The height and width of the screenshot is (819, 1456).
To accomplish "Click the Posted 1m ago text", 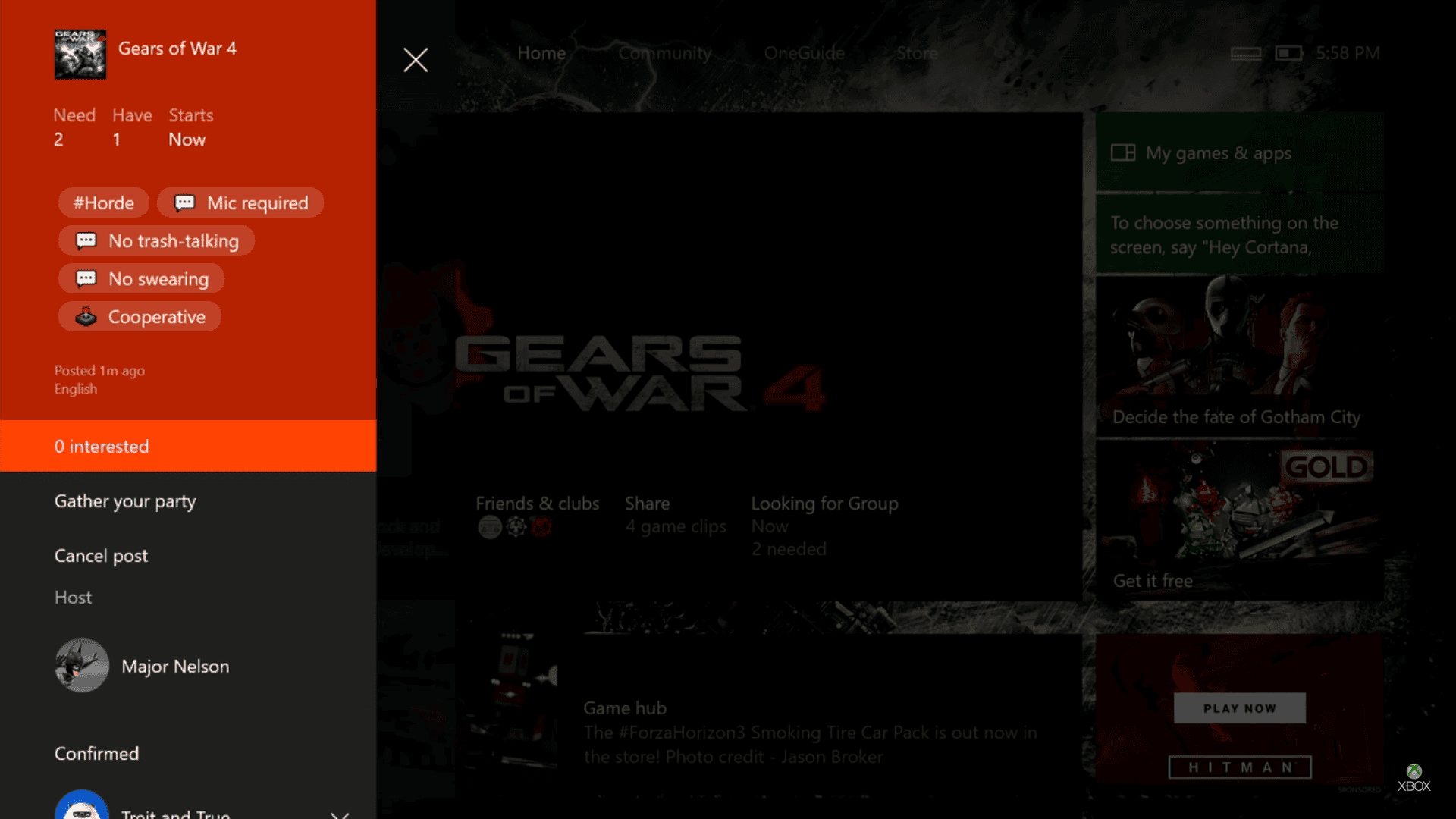I will pyautogui.click(x=99, y=371).
